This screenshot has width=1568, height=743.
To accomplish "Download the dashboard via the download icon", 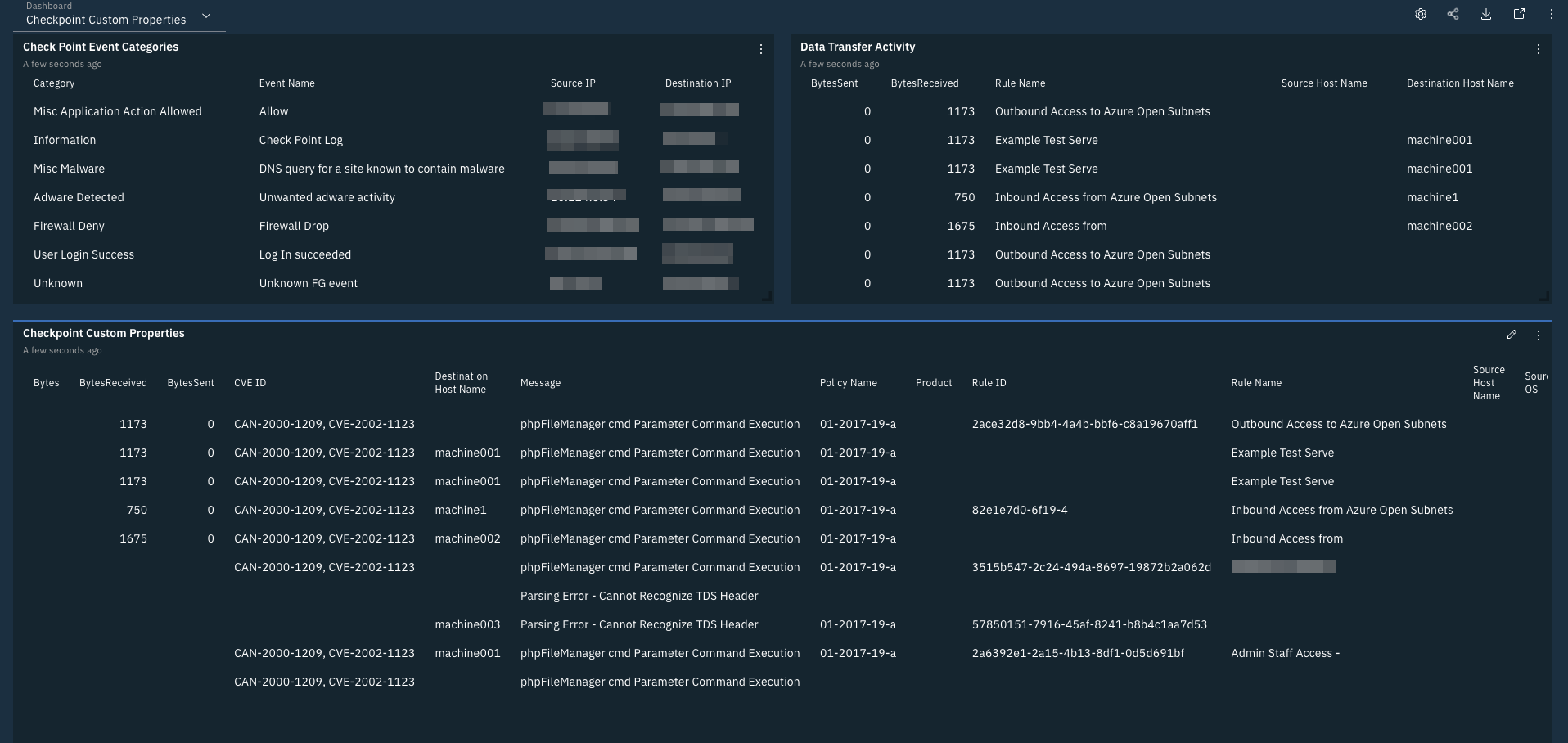I will coord(1486,14).
